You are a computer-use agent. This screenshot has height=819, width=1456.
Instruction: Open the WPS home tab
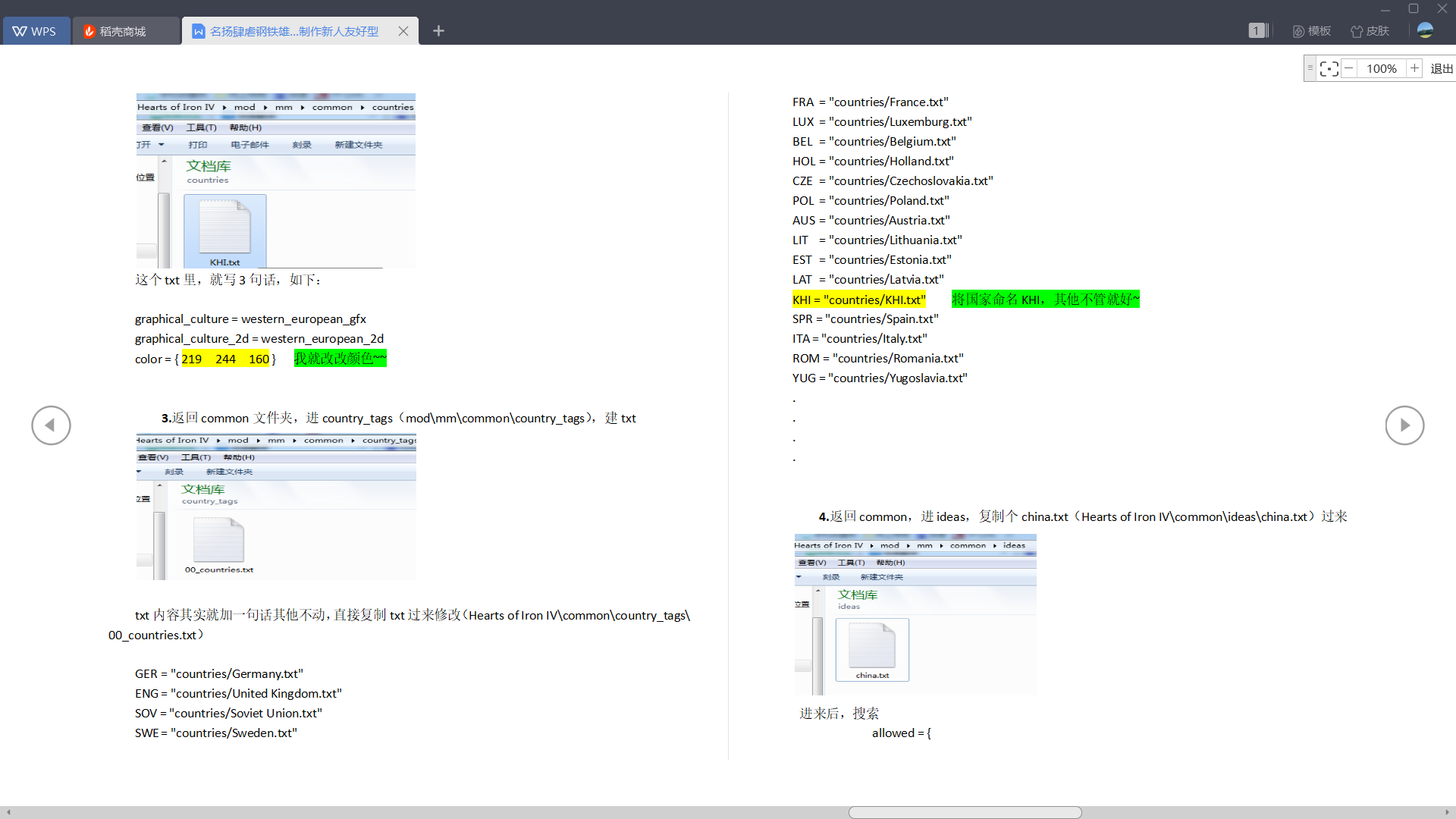click(x=35, y=31)
